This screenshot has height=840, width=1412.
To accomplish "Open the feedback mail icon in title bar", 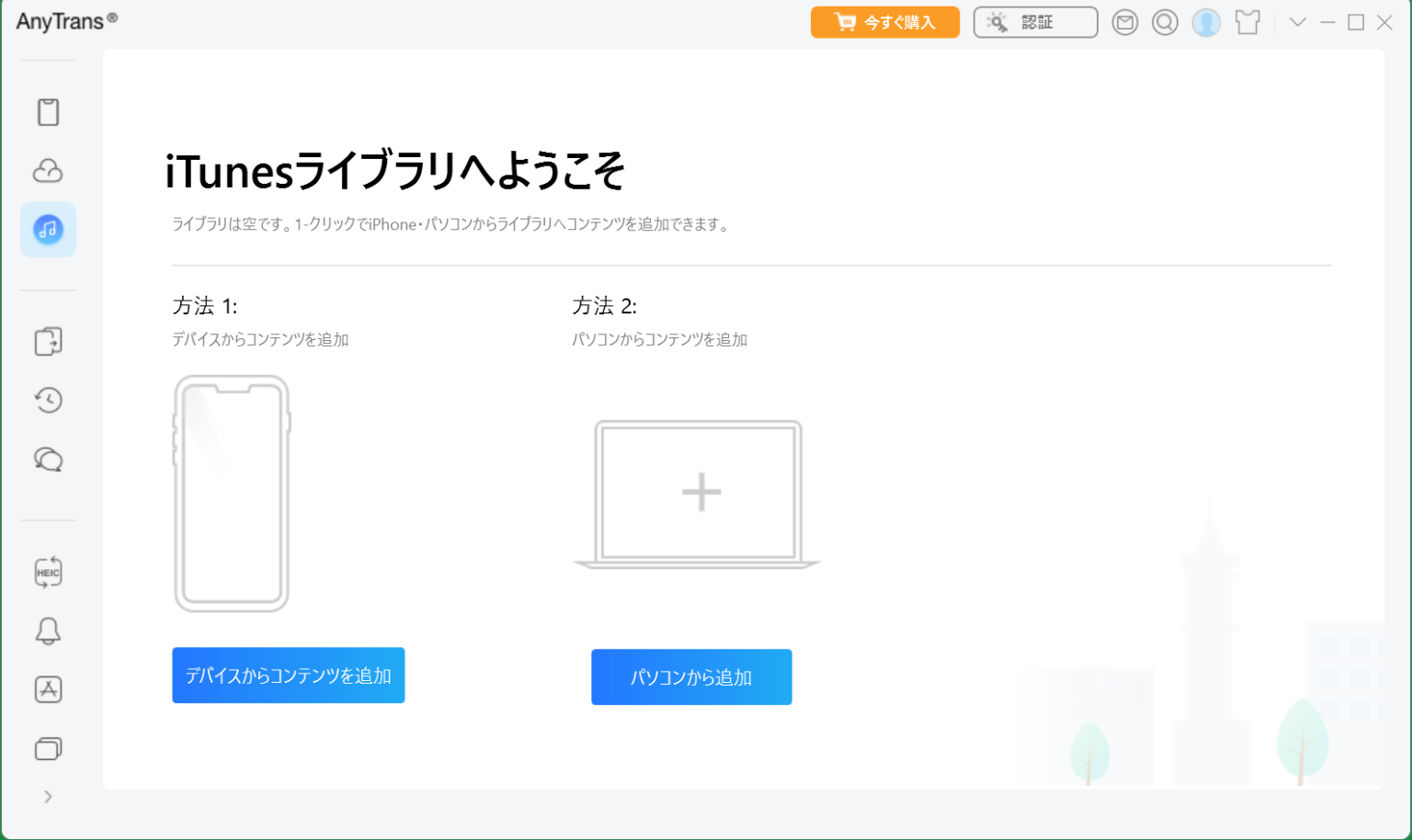I will click(x=1125, y=22).
